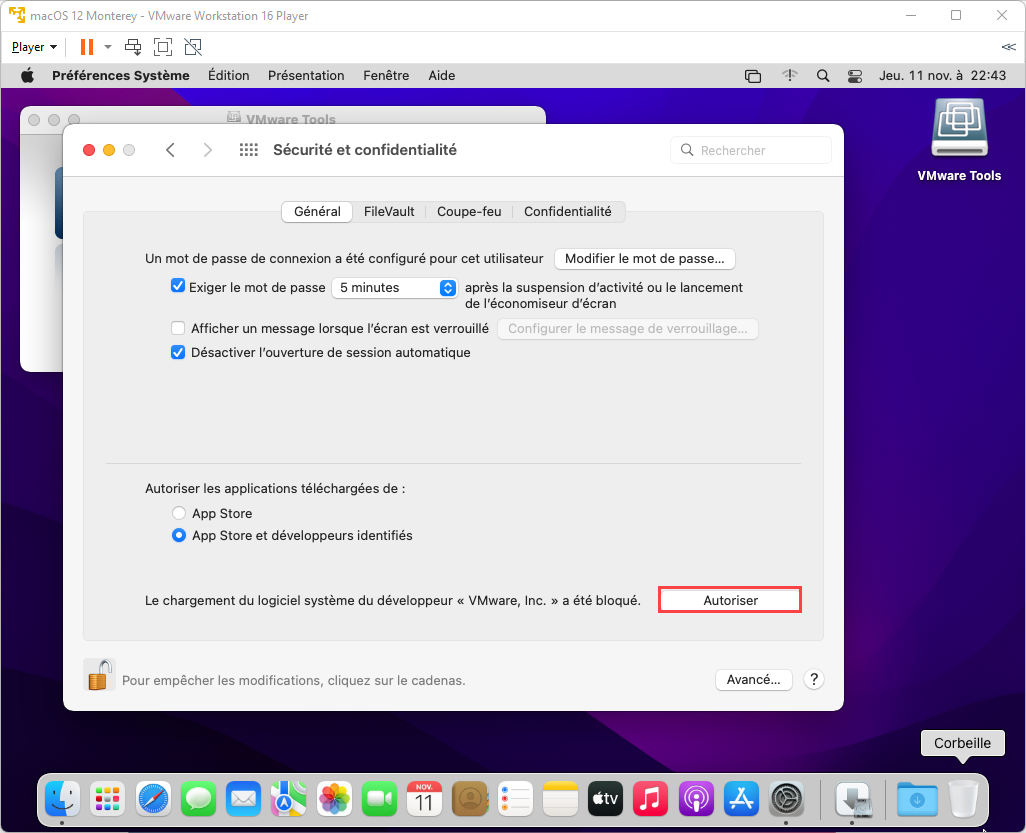
Task: Enable 'Afficher un message lorsque l'écran est verrouillé'
Action: coord(177,327)
